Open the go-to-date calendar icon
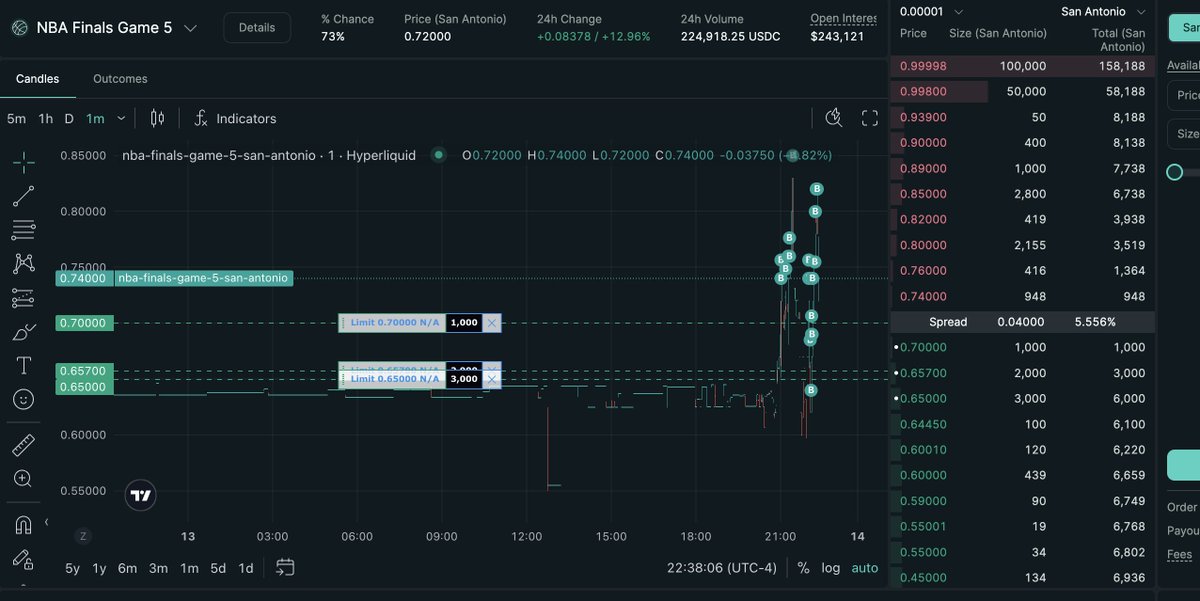The height and width of the screenshot is (601, 1200). click(285, 568)
